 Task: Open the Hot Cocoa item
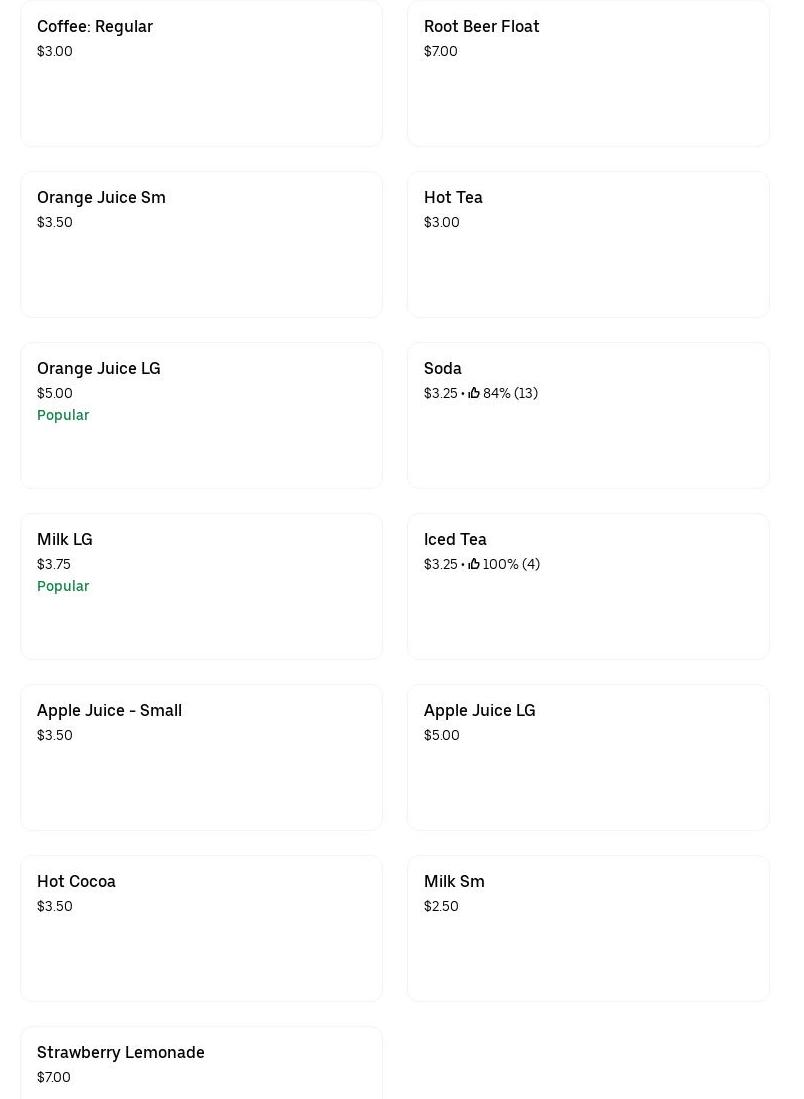point(201,928)
